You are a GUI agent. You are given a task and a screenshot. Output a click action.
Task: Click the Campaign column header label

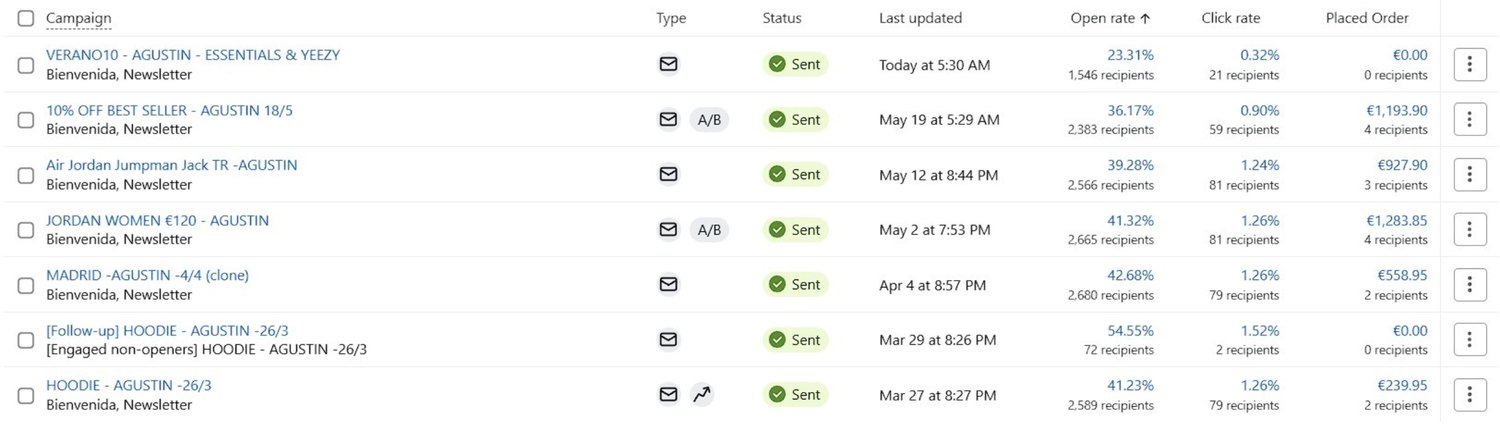tap(79, 18)
